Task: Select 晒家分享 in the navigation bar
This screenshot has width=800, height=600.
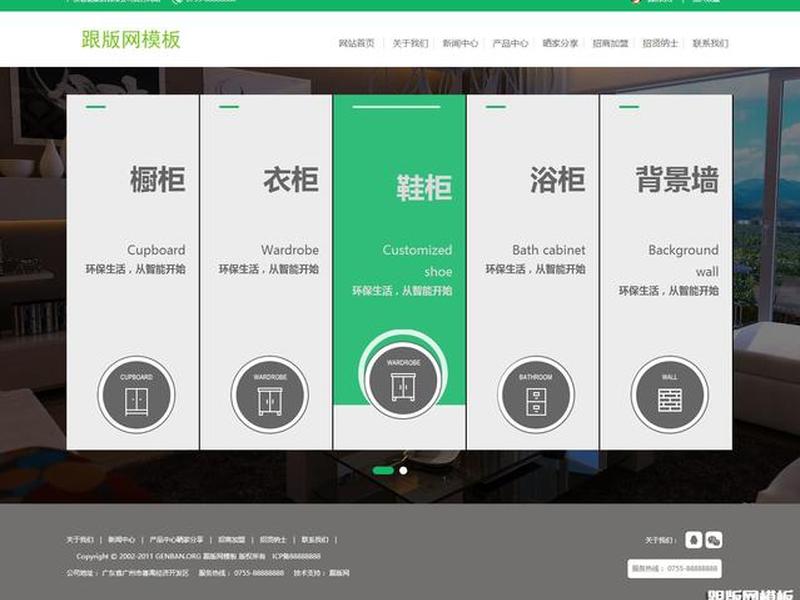Action: (x=560, y=43)
